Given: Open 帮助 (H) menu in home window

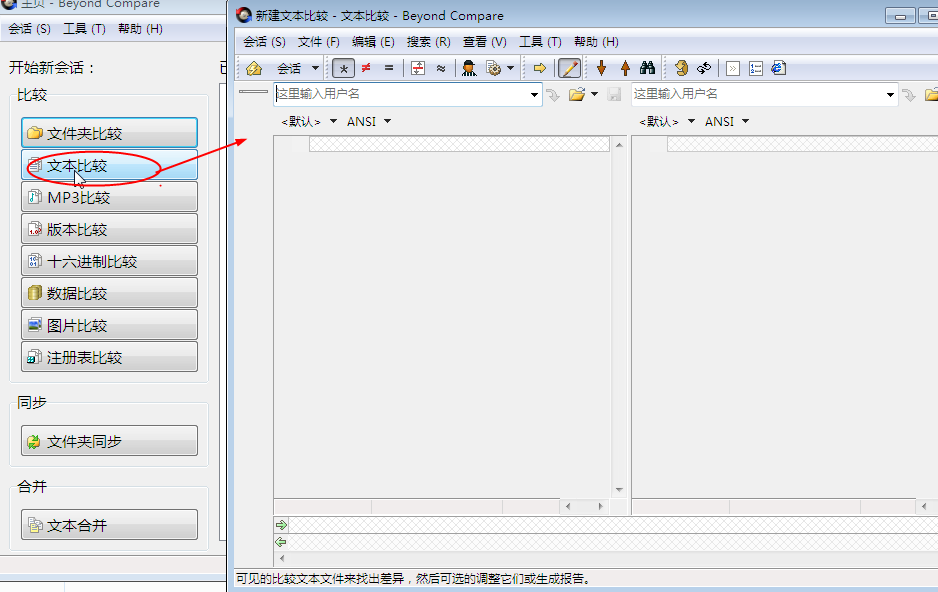Looking at the screenshot, I should click(x=140, y=29).
